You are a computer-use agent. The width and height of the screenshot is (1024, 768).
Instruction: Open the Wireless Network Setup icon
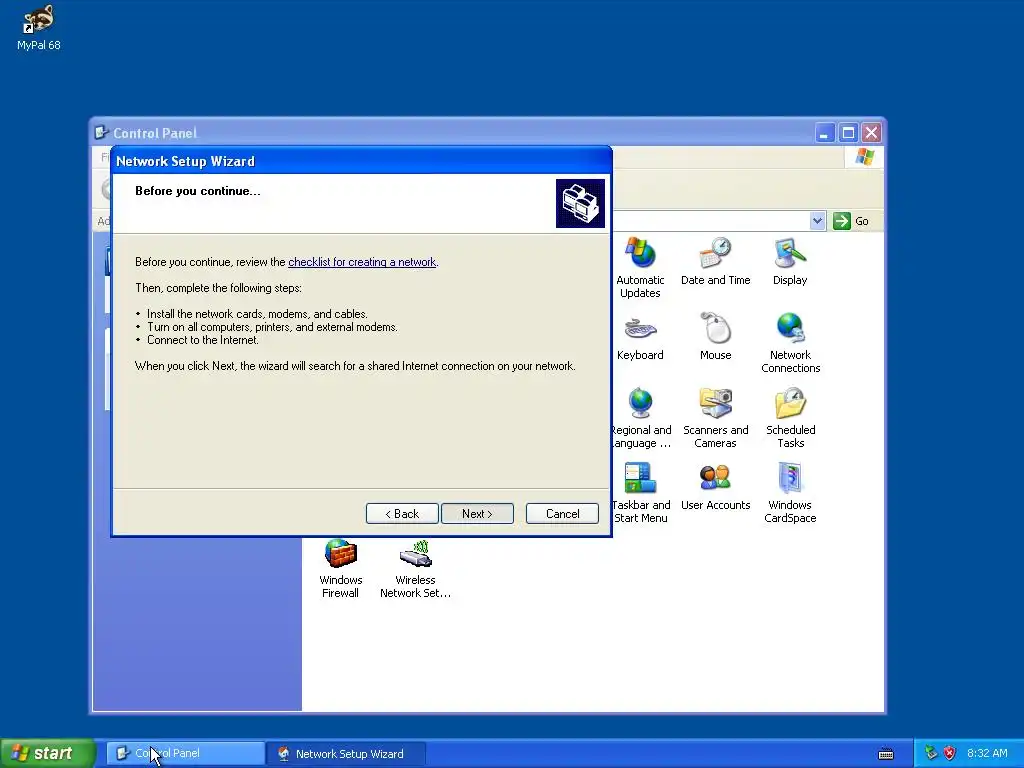tap(415, 568)
